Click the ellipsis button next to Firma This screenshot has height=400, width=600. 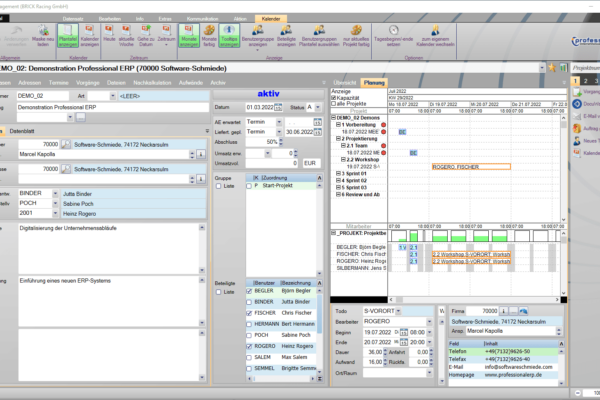513,311
